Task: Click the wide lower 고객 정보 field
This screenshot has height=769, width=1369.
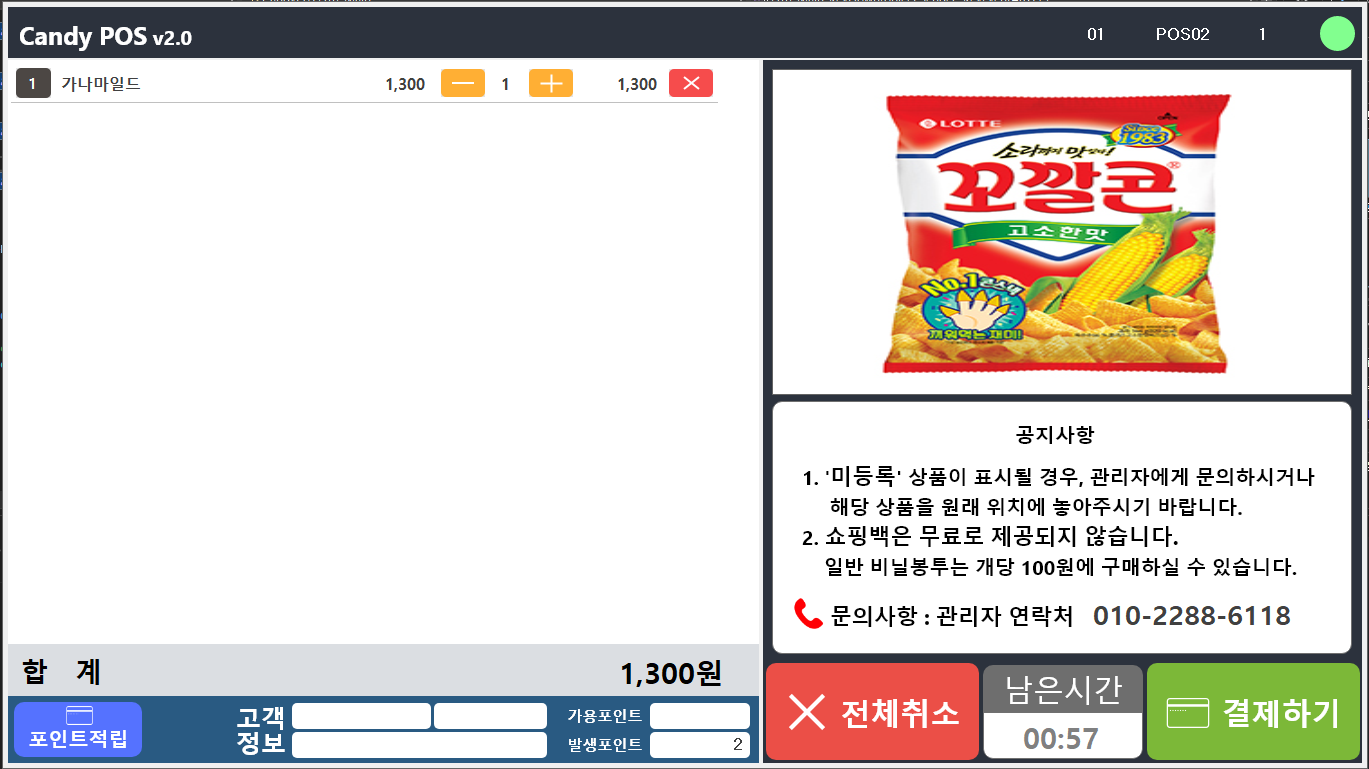Action: [x=419, y=745]
